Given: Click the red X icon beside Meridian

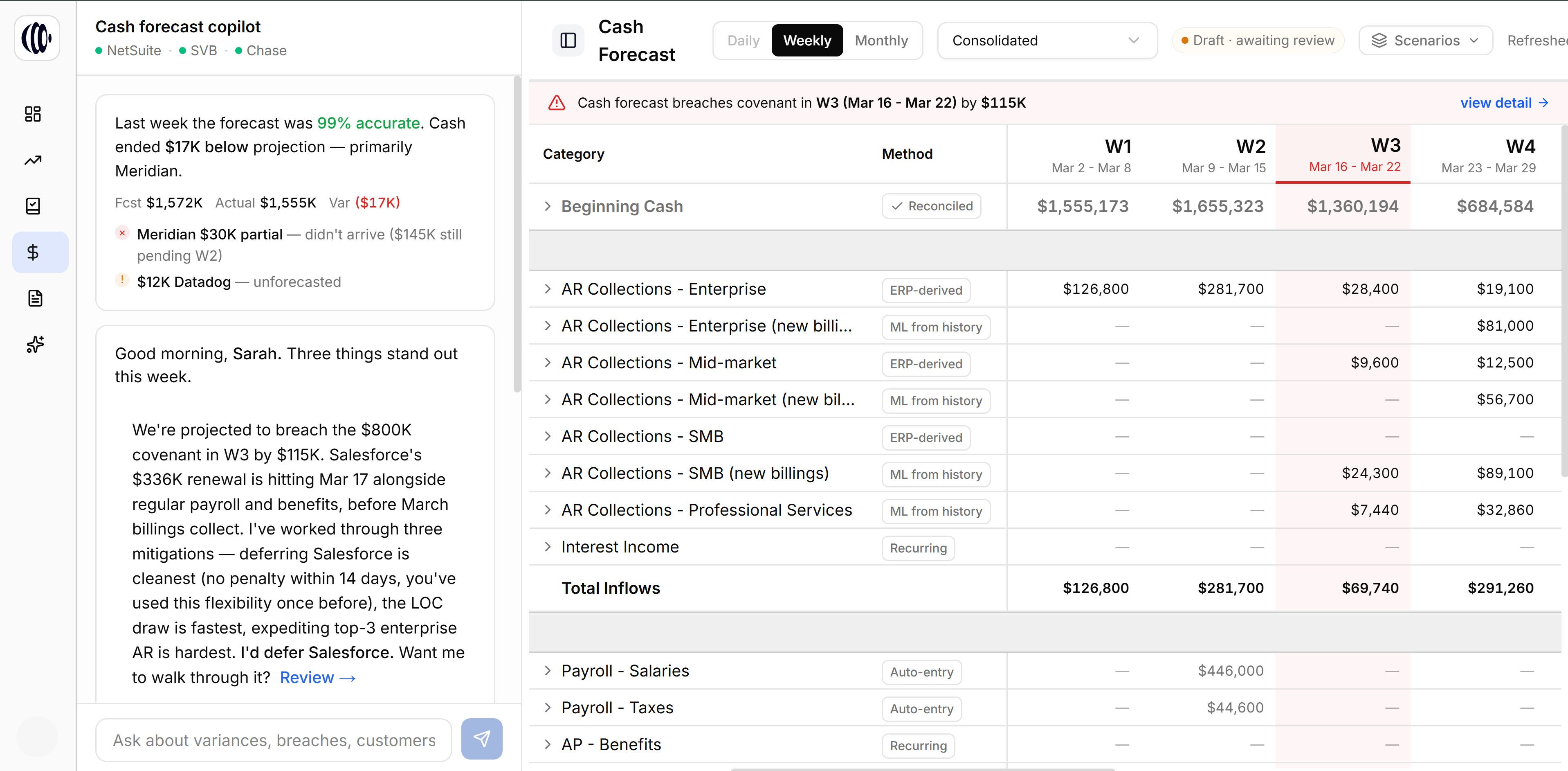Looking at the screenshot, I should [x=122, y=233].
